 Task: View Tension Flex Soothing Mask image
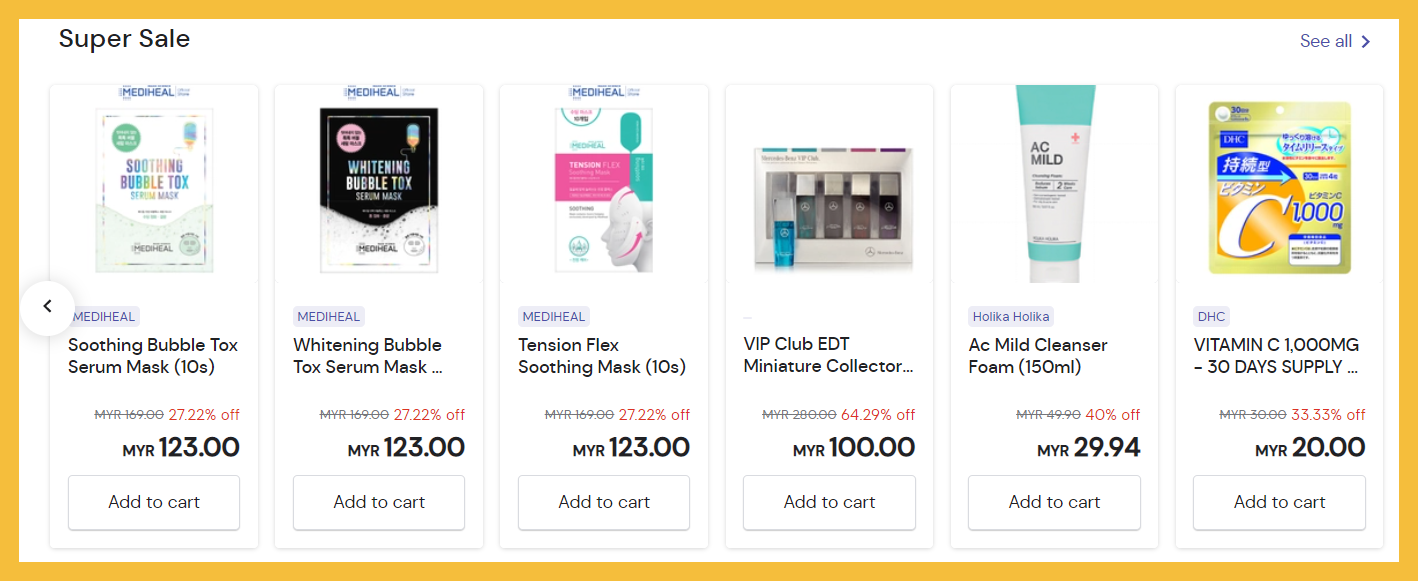point(604,185)
